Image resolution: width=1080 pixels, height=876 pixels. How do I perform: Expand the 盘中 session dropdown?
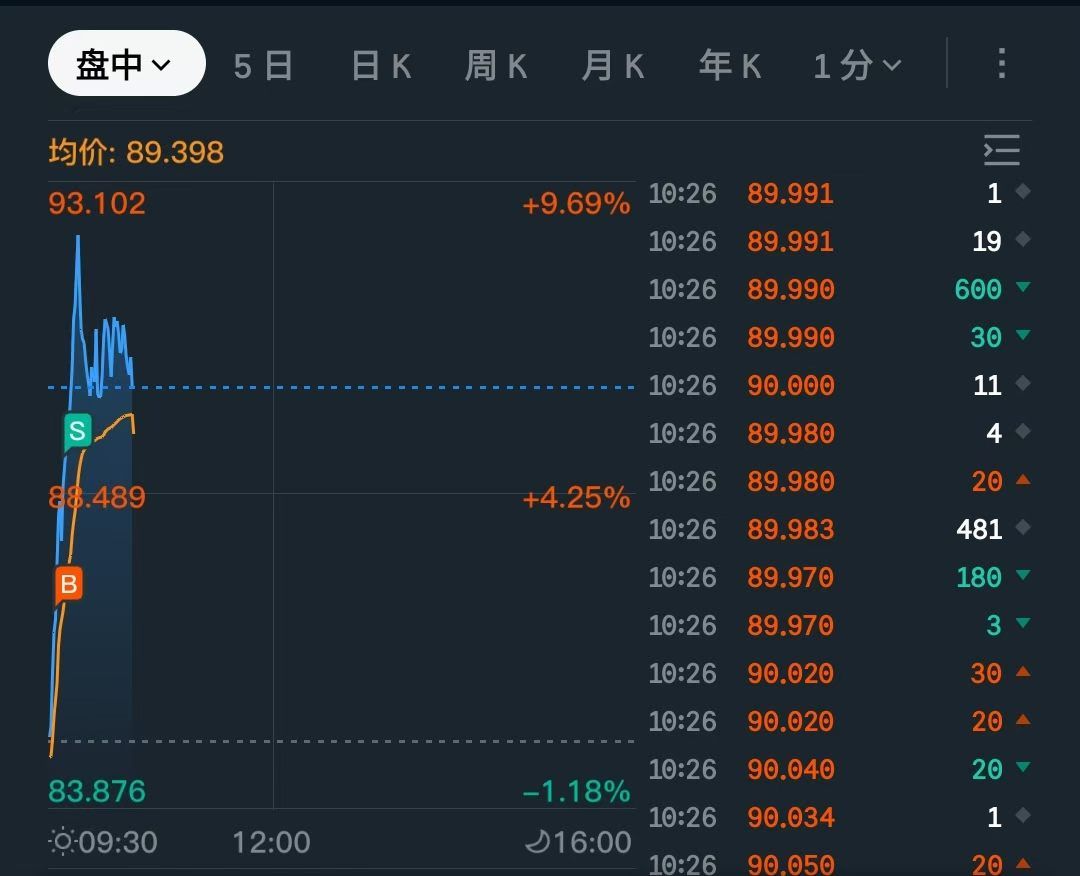(x=126, y=64)
